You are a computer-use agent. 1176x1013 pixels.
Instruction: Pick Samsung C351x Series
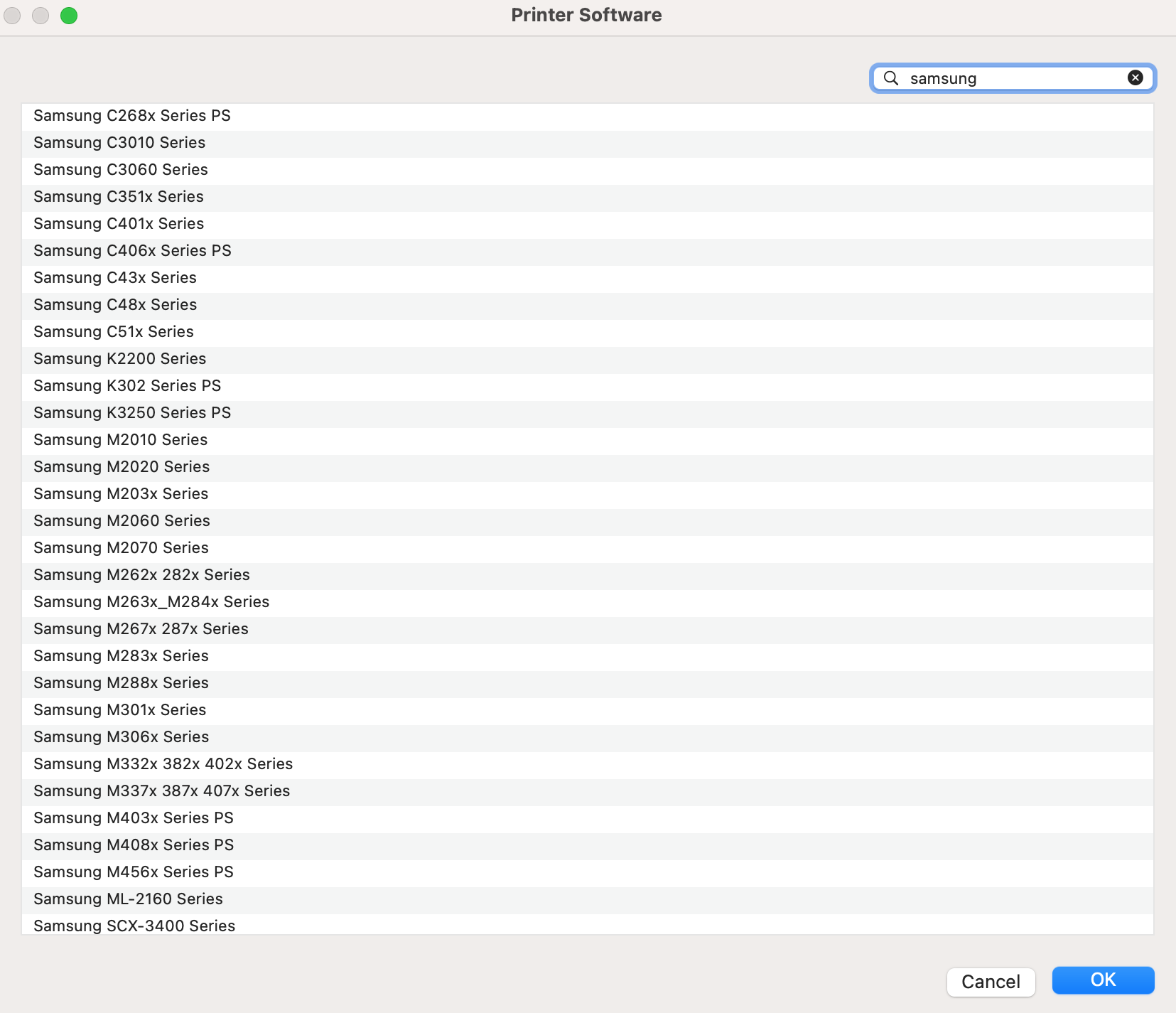pos(588,197)
